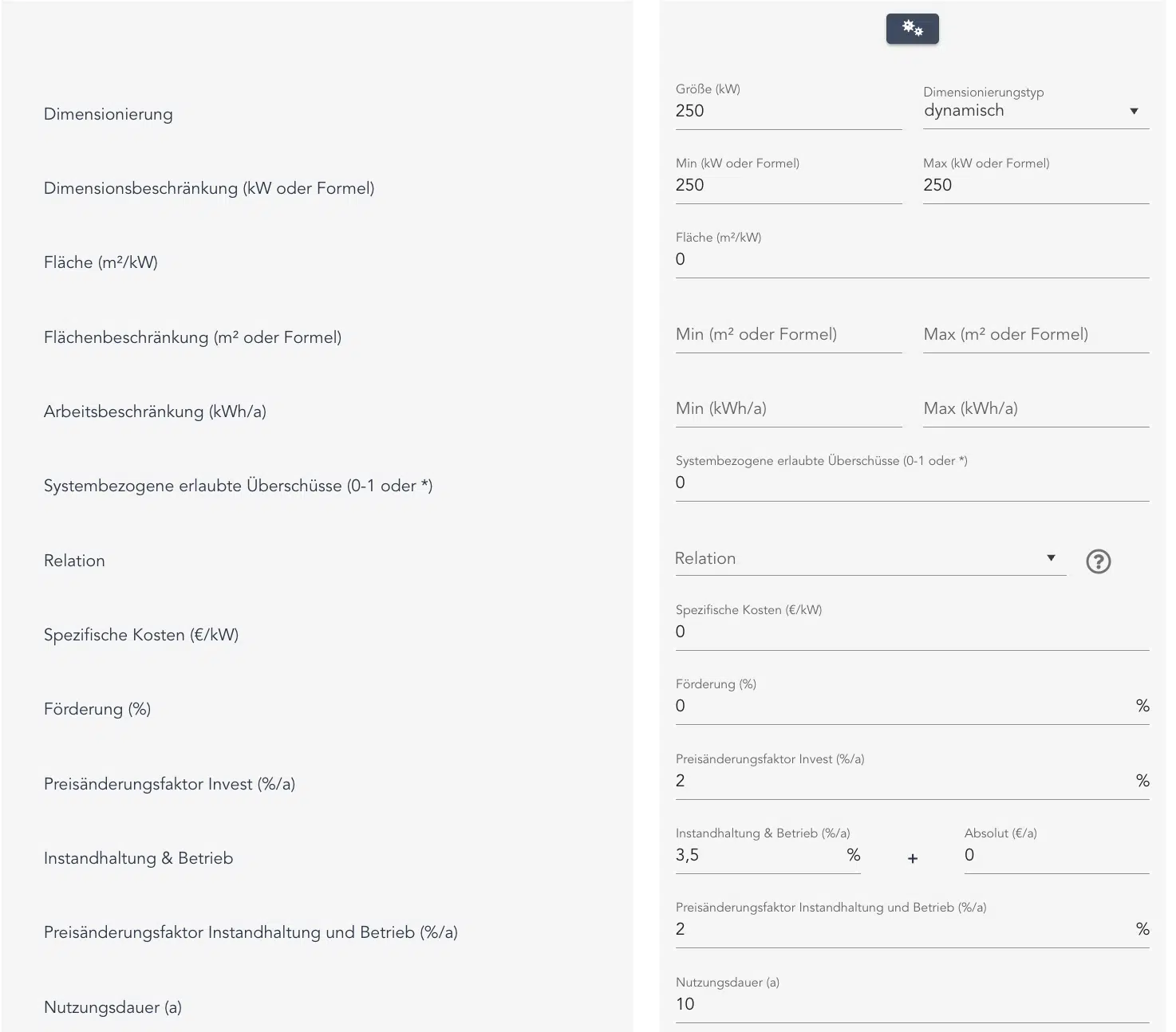The image size is (1176, 1032).
Task: Edit the Preisänderungsfaktor Invest value
Action: click(902, 781)
